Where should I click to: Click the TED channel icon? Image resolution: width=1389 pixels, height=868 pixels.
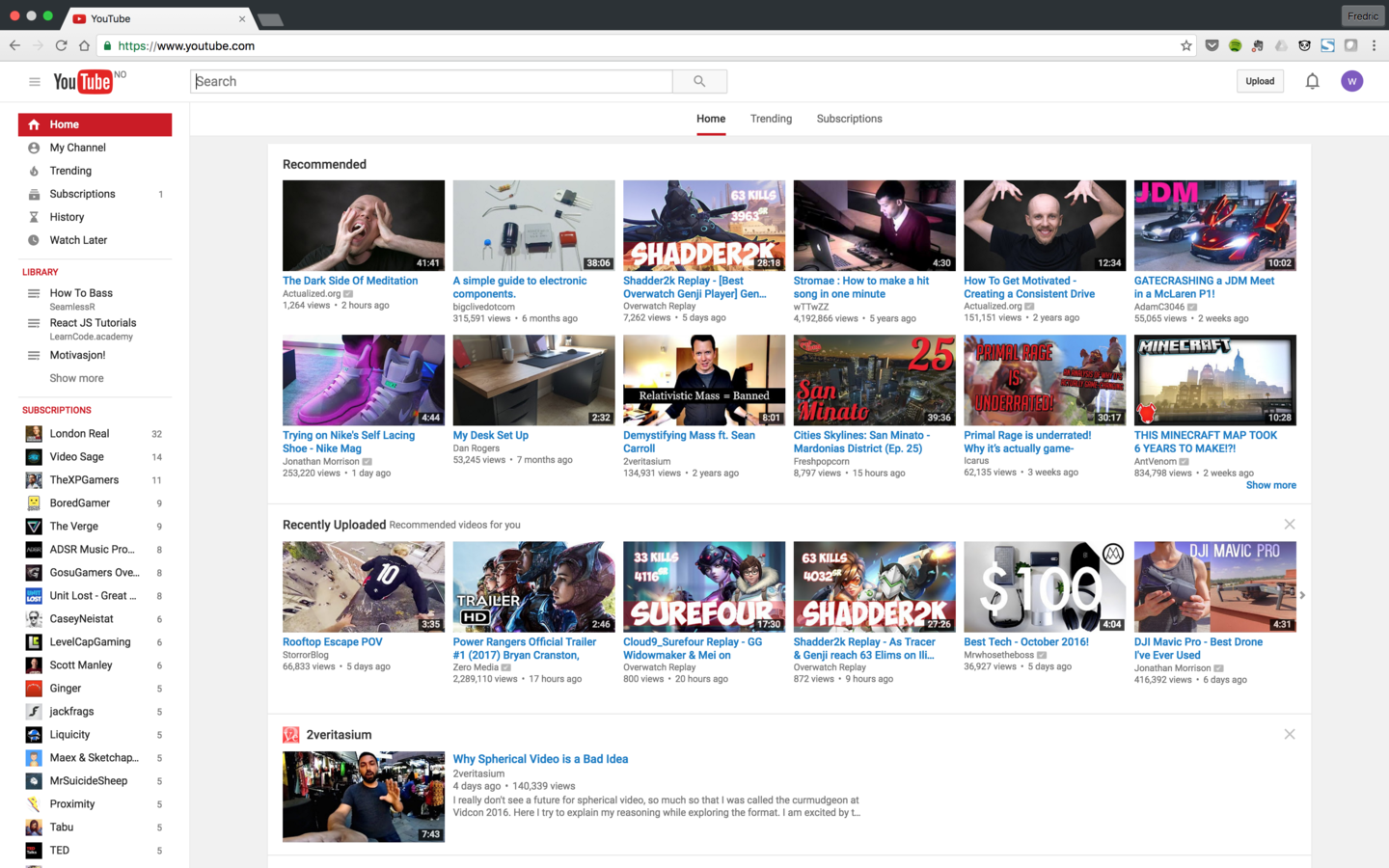point(34,851)
